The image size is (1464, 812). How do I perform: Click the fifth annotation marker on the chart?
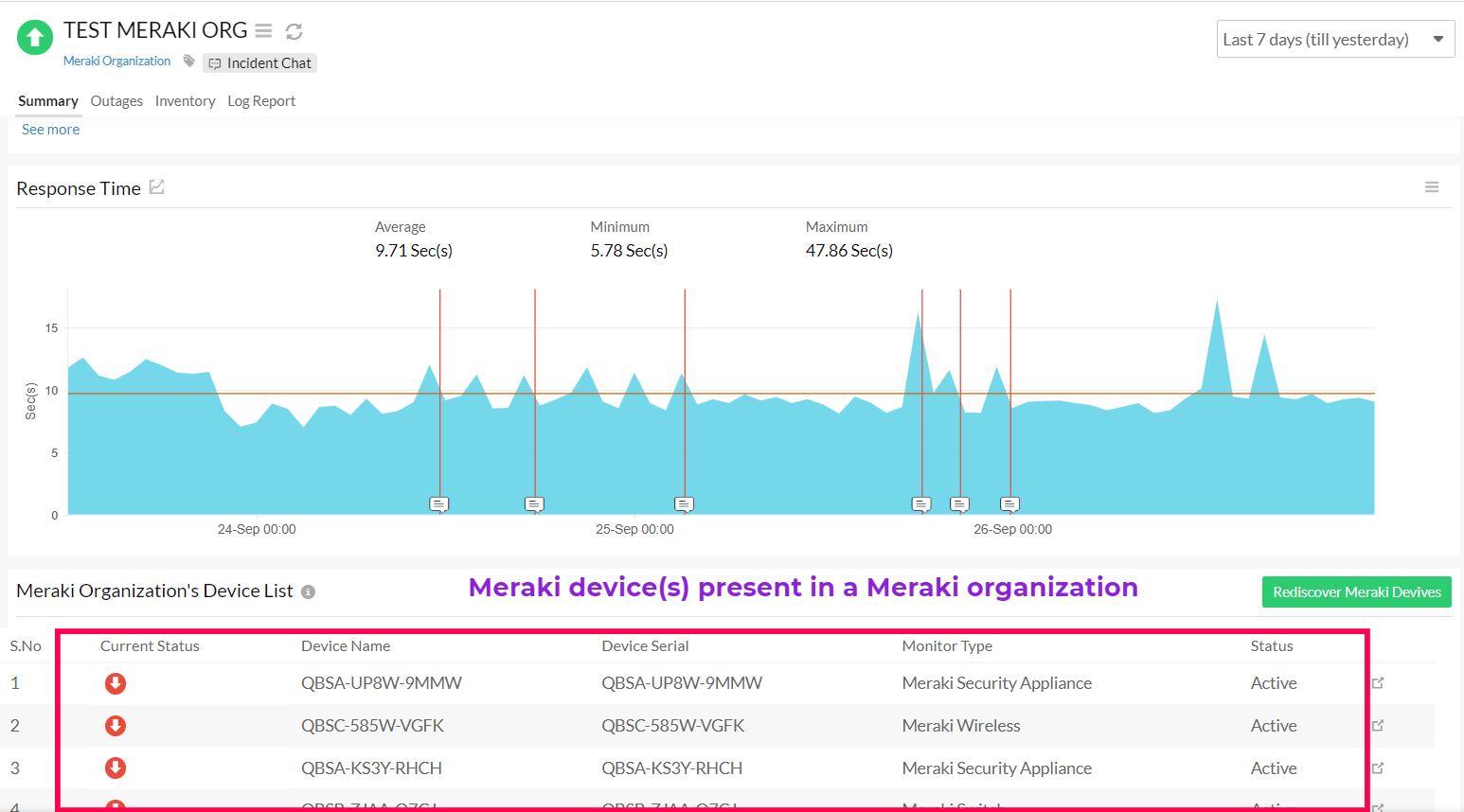click(x=960, y=504)
